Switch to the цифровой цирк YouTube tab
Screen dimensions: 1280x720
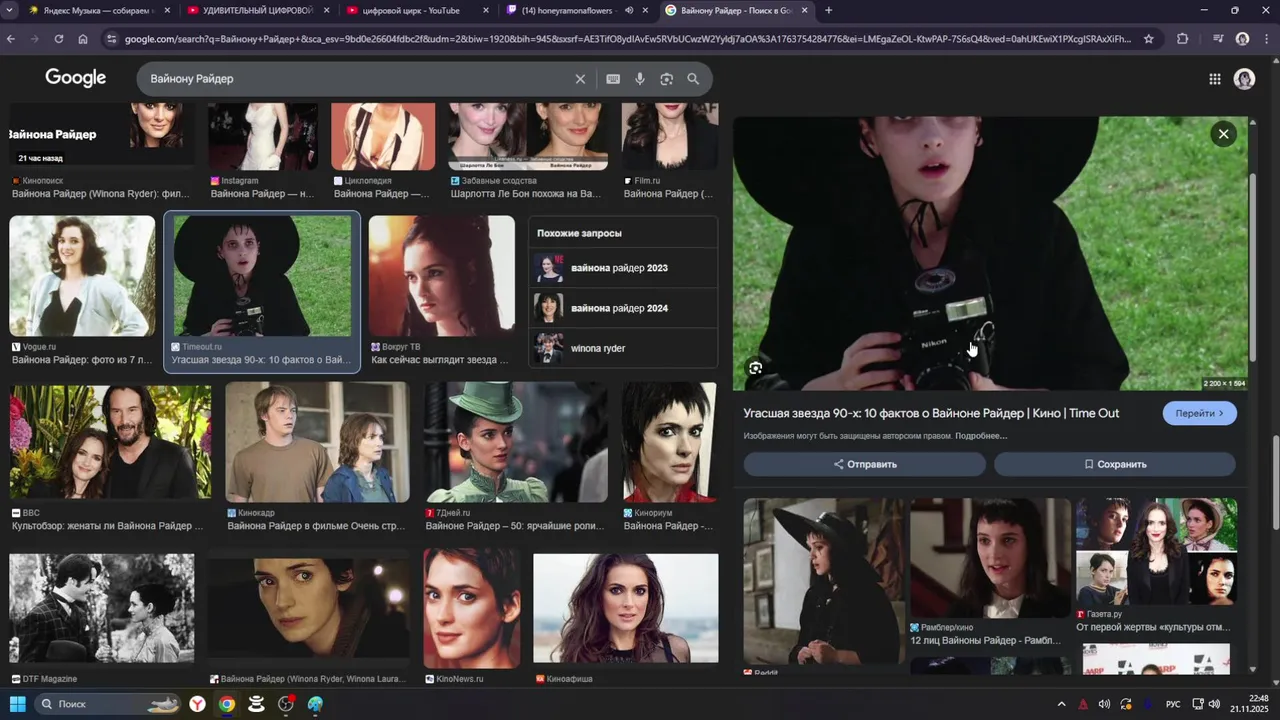(417, 11)
